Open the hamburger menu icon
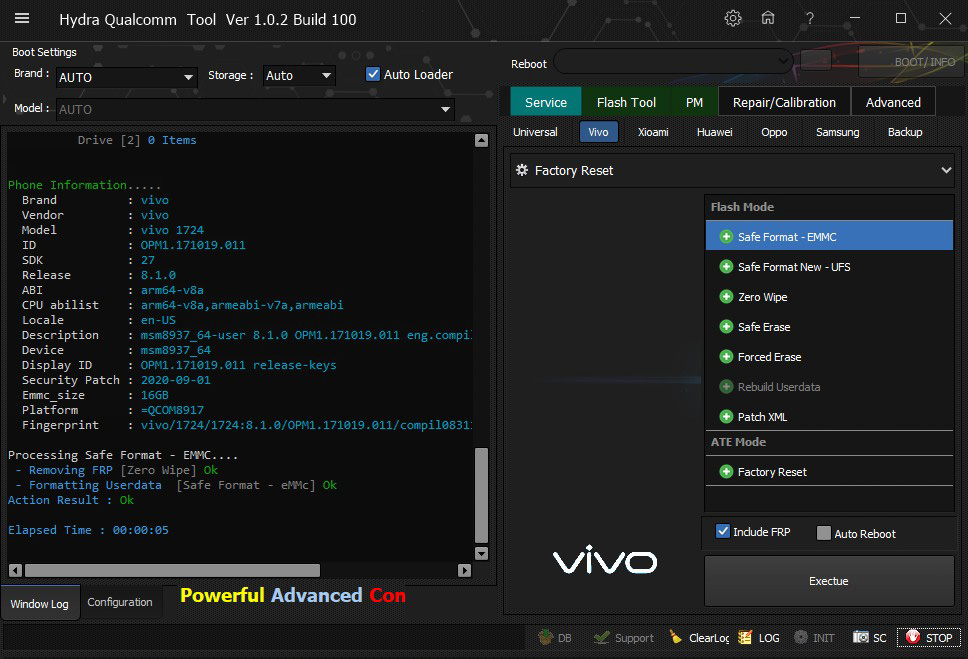 pos(22,19)
